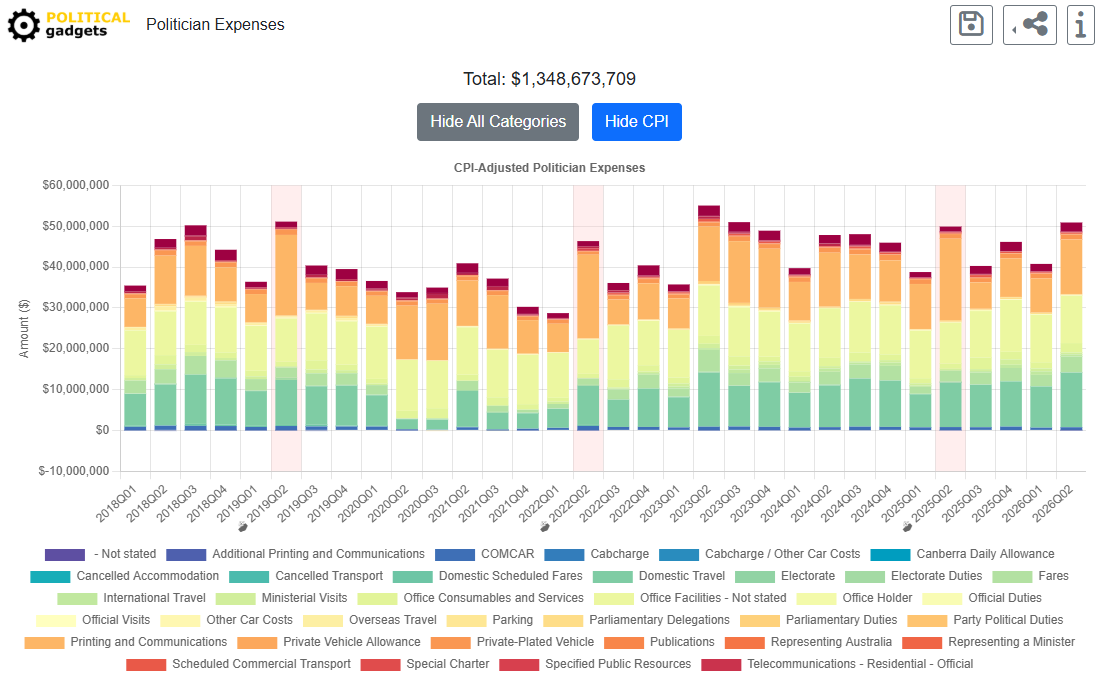Toggle Canberra Daily Allowance legend entry
This screenshot has height=676, width=1099.
point(962,554)
